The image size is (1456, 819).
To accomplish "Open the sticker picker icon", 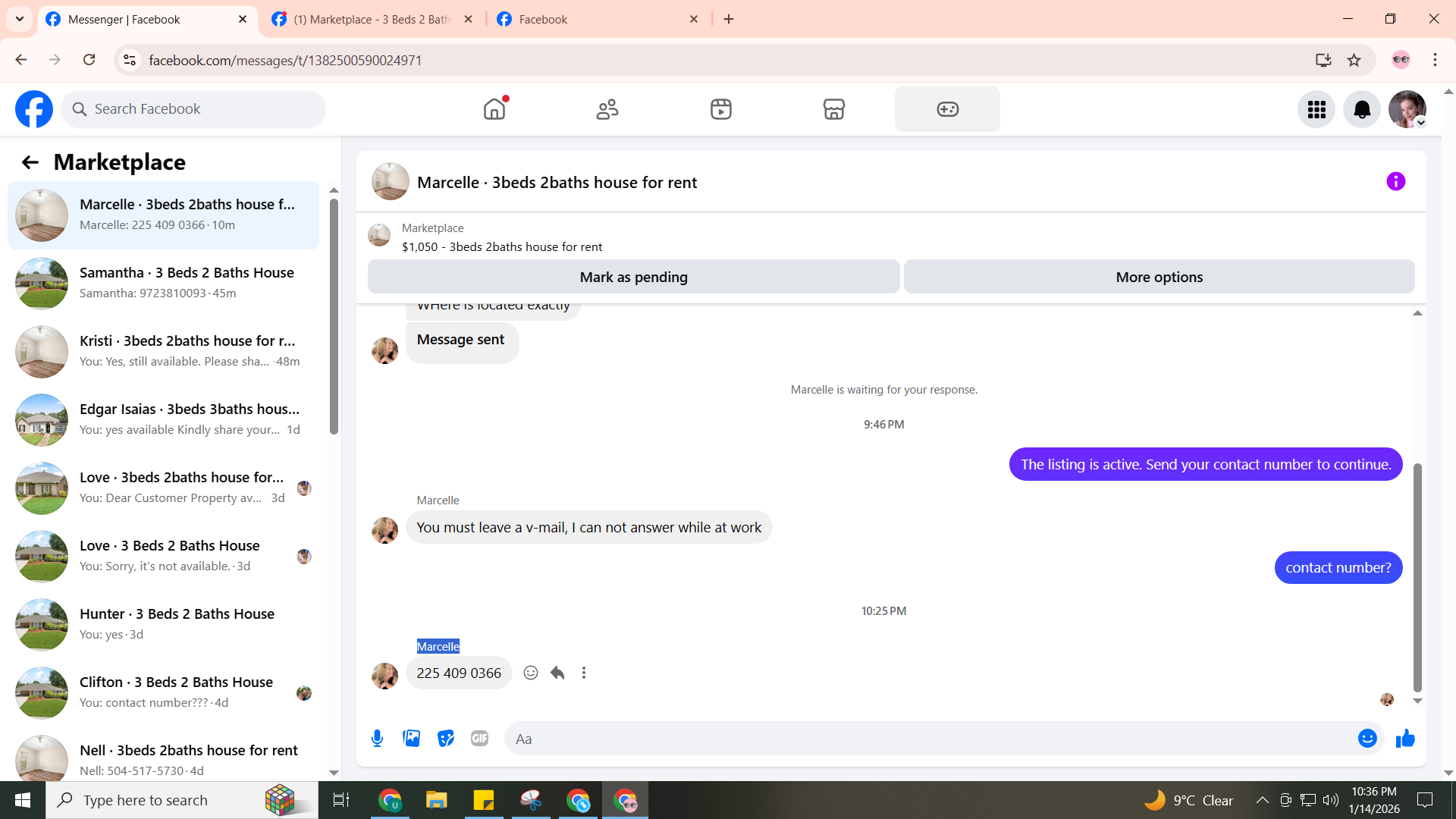I will tap(445, 739).
